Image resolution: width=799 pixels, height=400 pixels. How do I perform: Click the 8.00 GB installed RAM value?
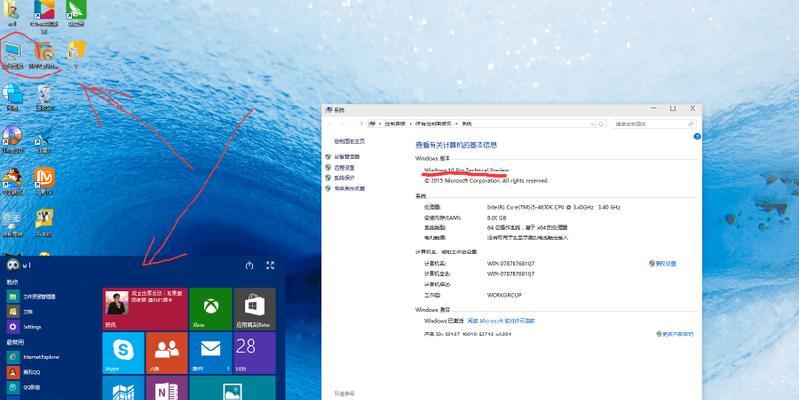[496, 218]
